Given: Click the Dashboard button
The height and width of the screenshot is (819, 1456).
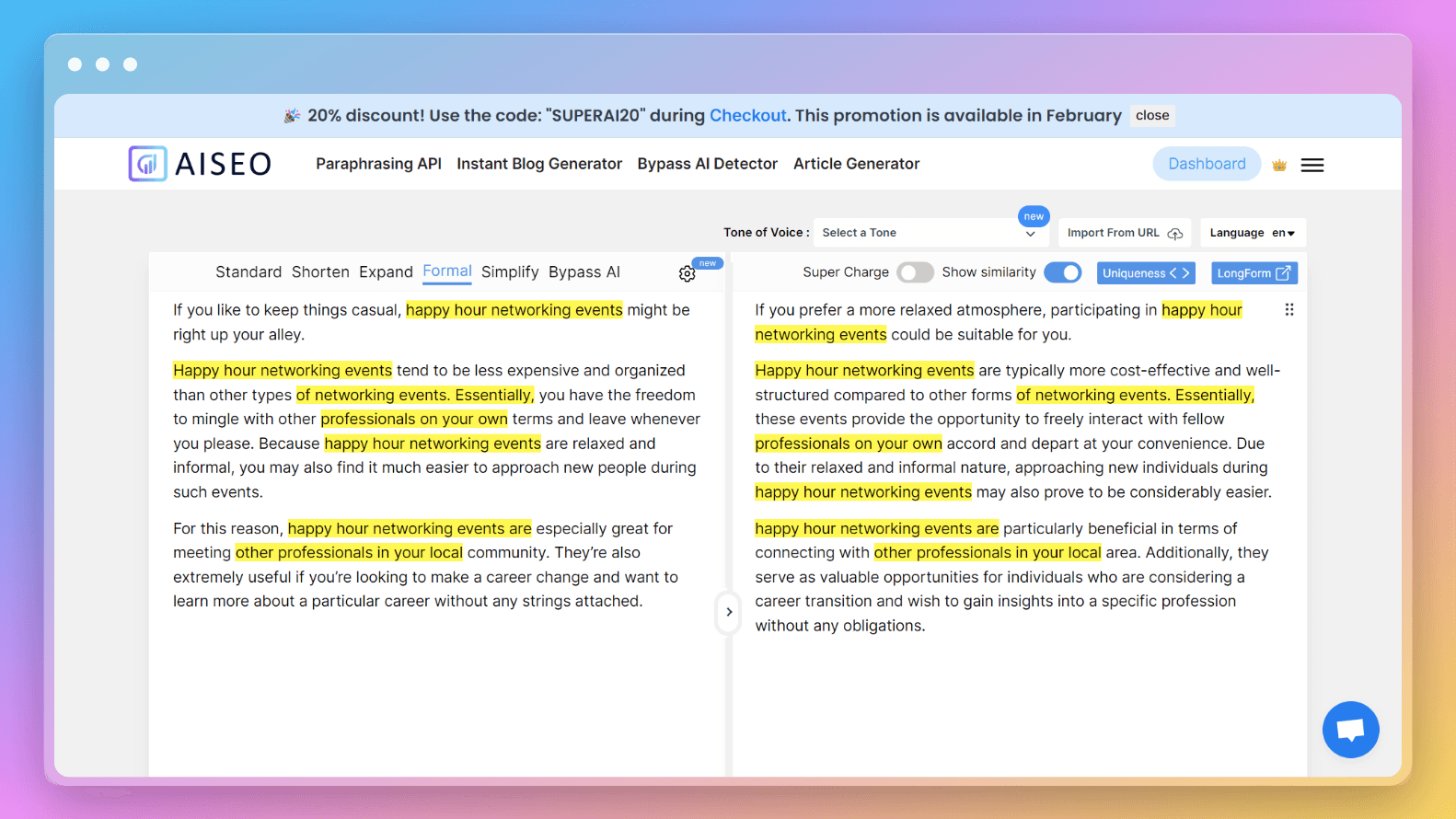Looking at the screenshot, I should pyautogui.click(x=1206, y=164).
